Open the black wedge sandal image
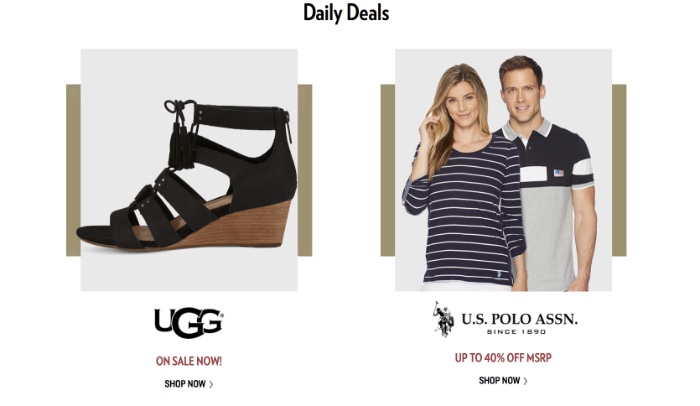Image resolution: width=700 pixels, height=406 pixels. (x=189, y=170)
